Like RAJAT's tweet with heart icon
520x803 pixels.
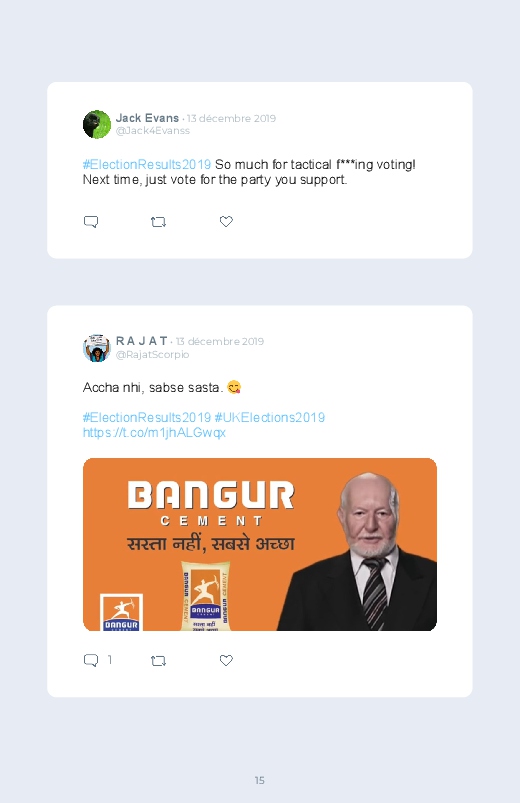click(x=226, y=660)
